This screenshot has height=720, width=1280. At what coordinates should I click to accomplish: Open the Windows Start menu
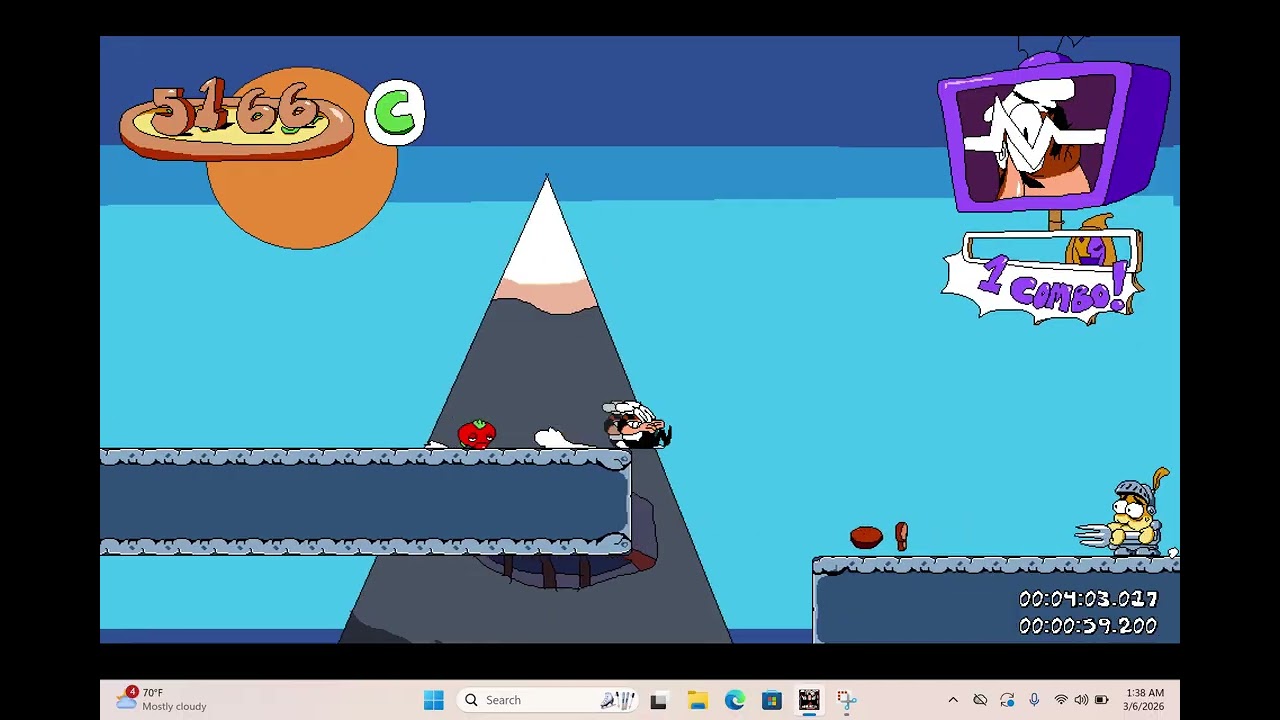tap(433, 700)
